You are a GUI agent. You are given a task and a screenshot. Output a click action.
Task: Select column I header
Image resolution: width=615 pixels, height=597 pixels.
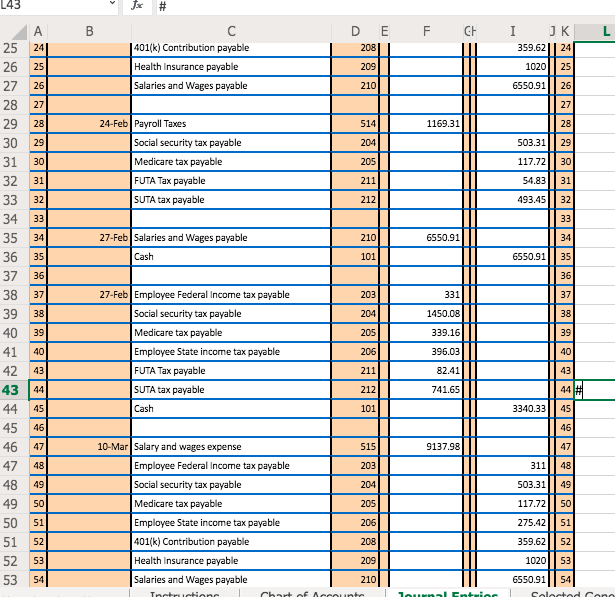pos(513,31)
